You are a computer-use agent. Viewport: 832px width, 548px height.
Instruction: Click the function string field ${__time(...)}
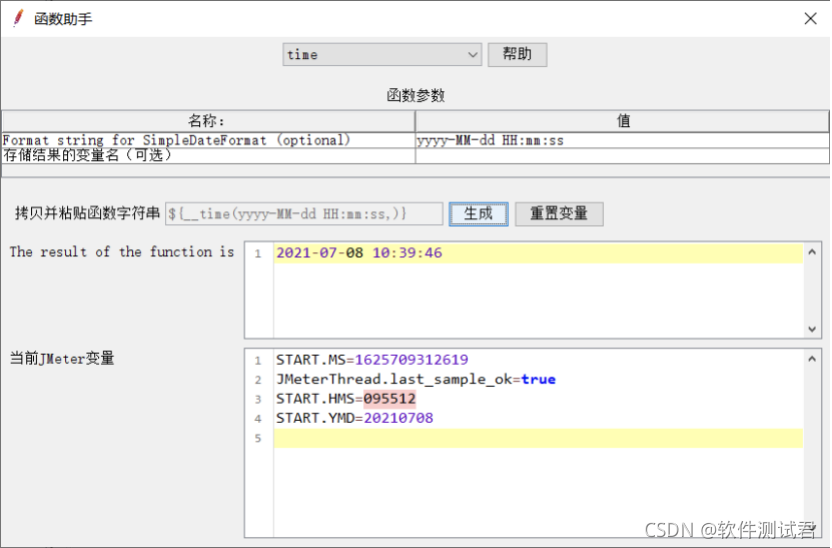(x=304, y=214)
